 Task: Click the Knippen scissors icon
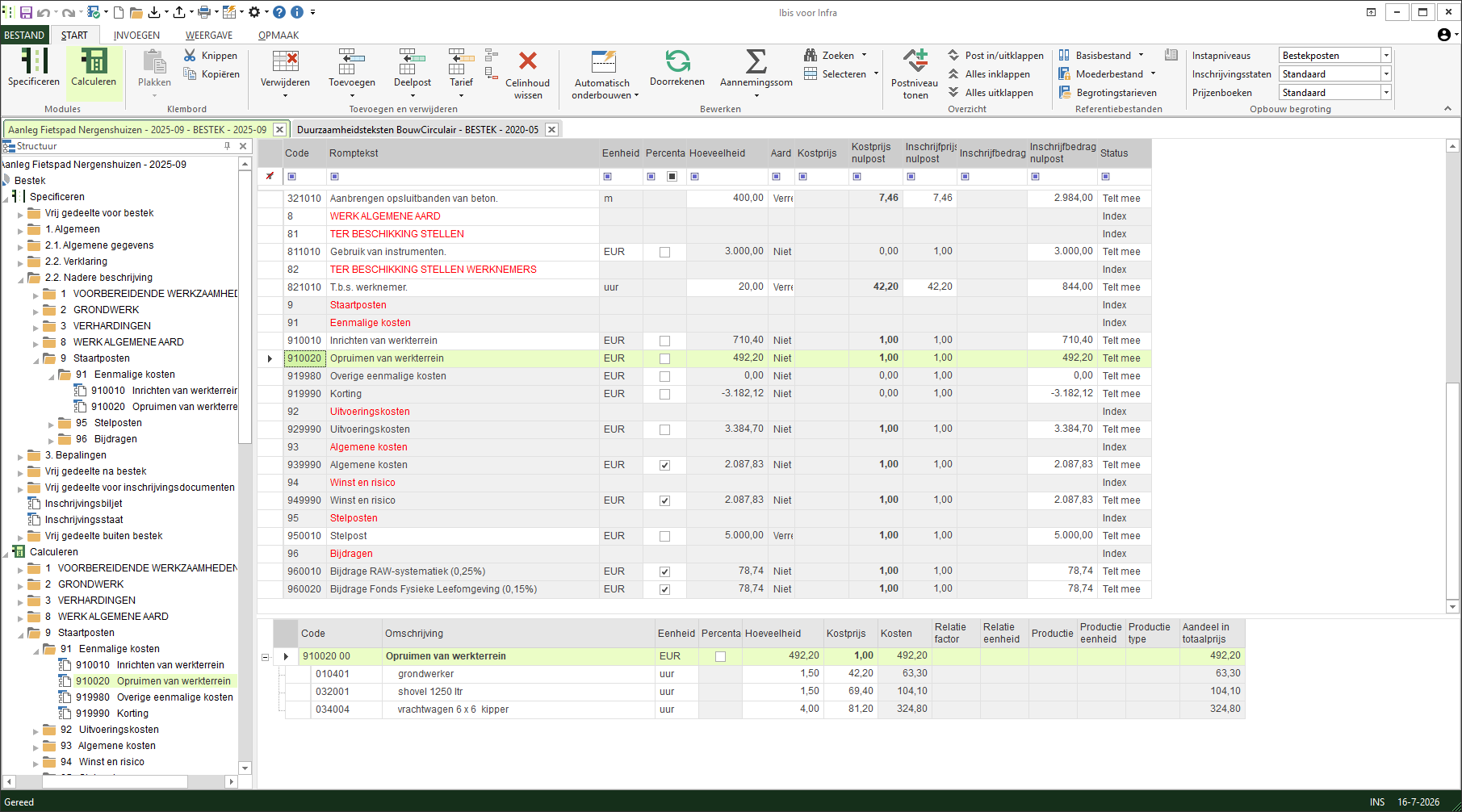[190, 55]
